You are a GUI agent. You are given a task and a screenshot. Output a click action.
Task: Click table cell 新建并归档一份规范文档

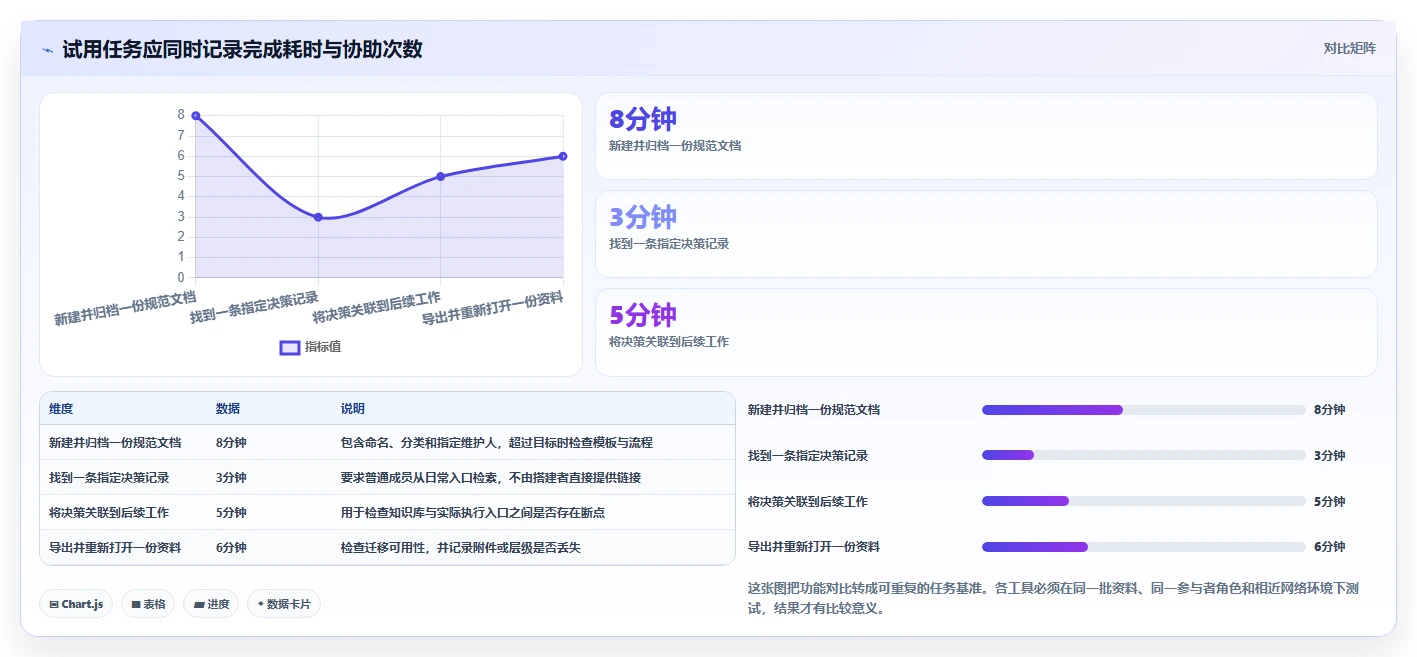[115, 443]
